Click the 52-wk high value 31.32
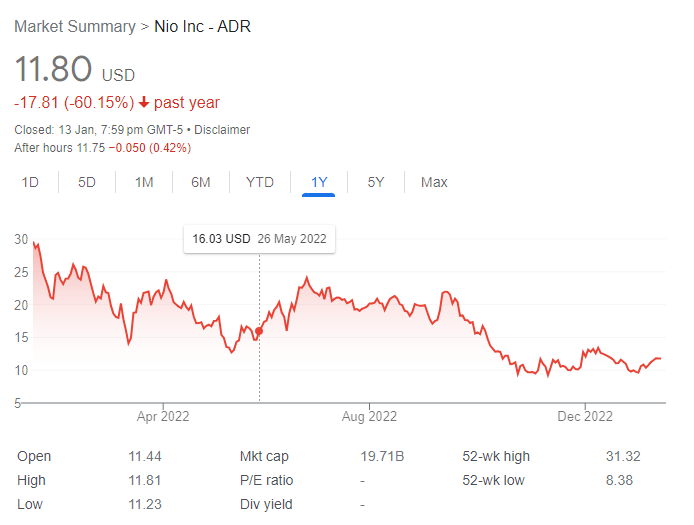 pyautogui.click(x=623, y=456)
